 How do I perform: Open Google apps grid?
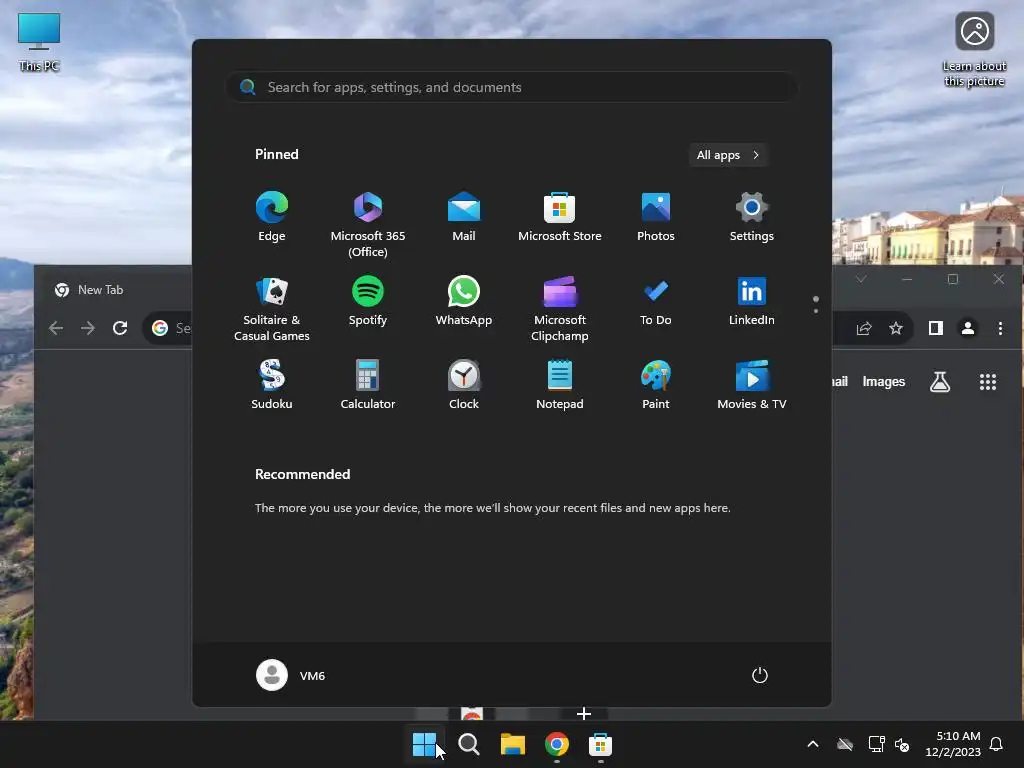[988, 382]
